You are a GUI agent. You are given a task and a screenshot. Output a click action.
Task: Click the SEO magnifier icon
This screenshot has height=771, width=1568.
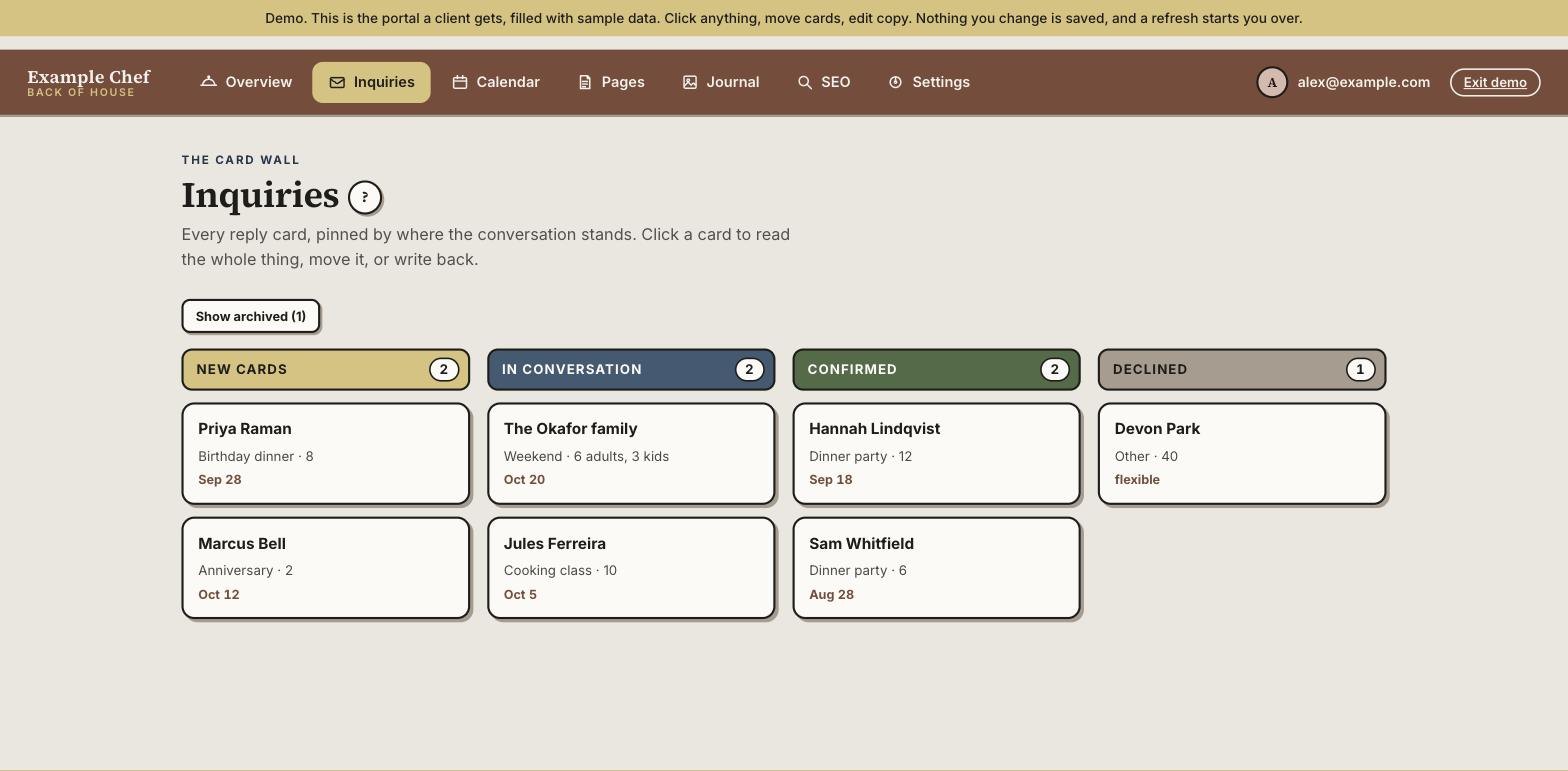[x=805, y=82]
